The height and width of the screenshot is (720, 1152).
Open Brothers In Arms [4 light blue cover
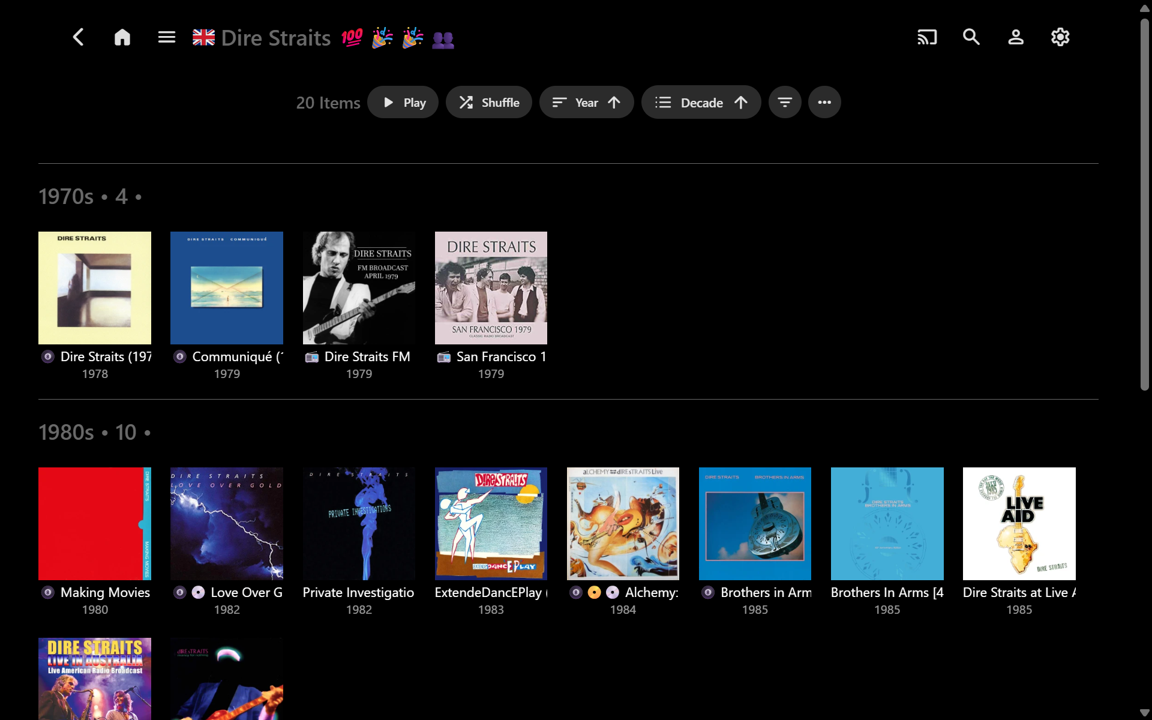point(887,524)
